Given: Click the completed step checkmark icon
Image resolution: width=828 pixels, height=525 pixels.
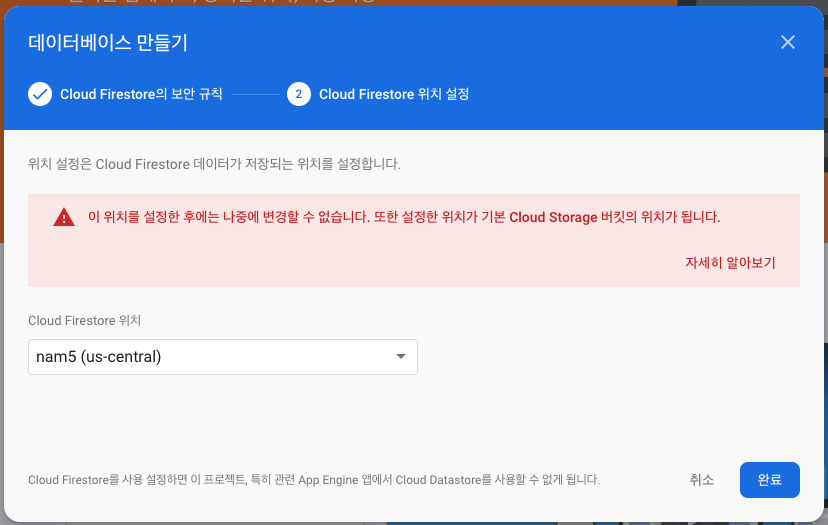Looking at the screenshot, I should pyautogui.click(x=40, y=94).
